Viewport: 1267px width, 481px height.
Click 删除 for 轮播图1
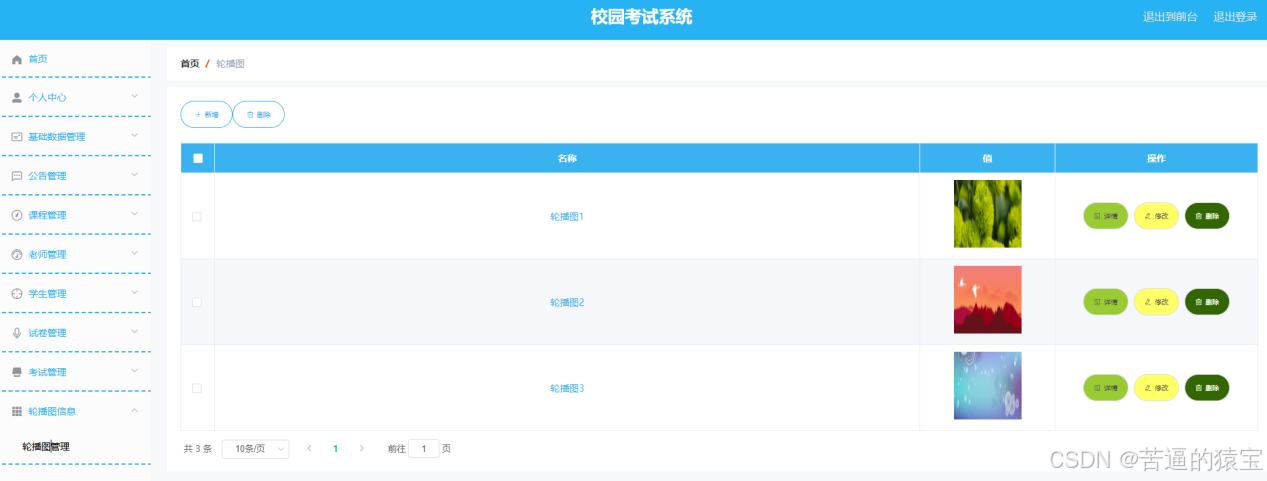coord(1207,216)
